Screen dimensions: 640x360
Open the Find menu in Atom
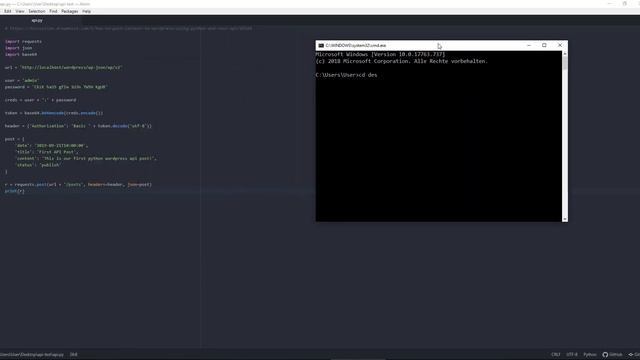(53, 11)
